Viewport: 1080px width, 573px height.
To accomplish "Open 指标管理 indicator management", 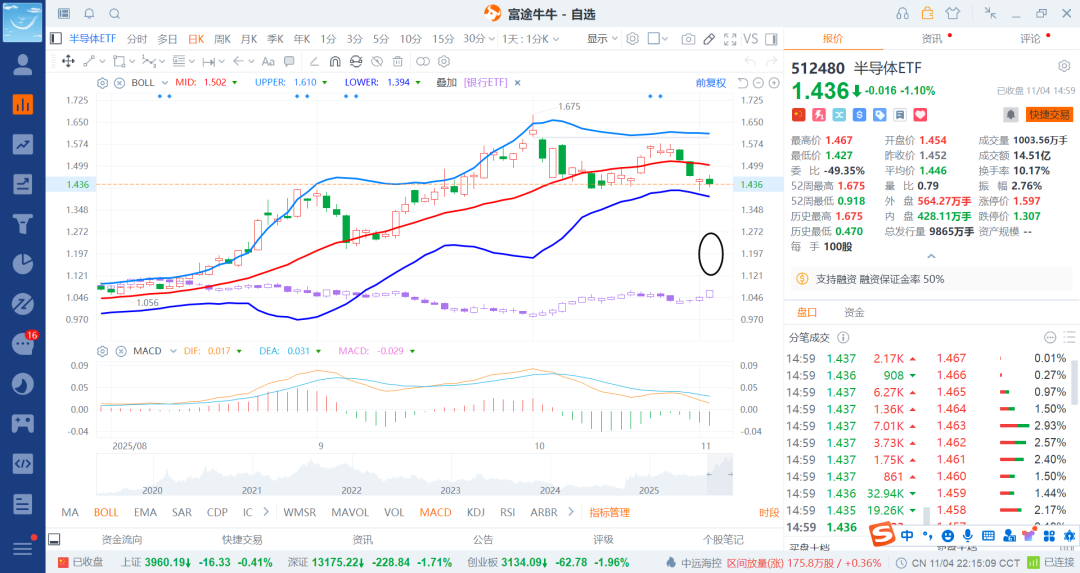I will tap(610, 512).
